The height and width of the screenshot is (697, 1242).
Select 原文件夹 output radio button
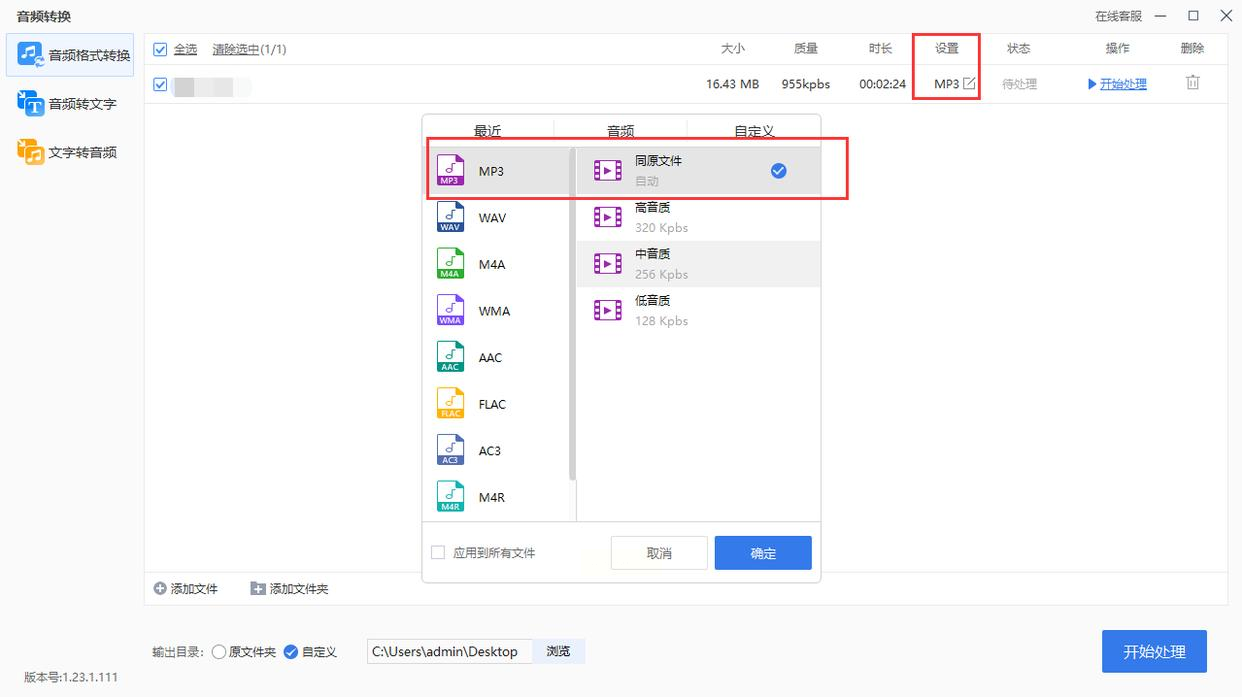(x=219, y=652)
